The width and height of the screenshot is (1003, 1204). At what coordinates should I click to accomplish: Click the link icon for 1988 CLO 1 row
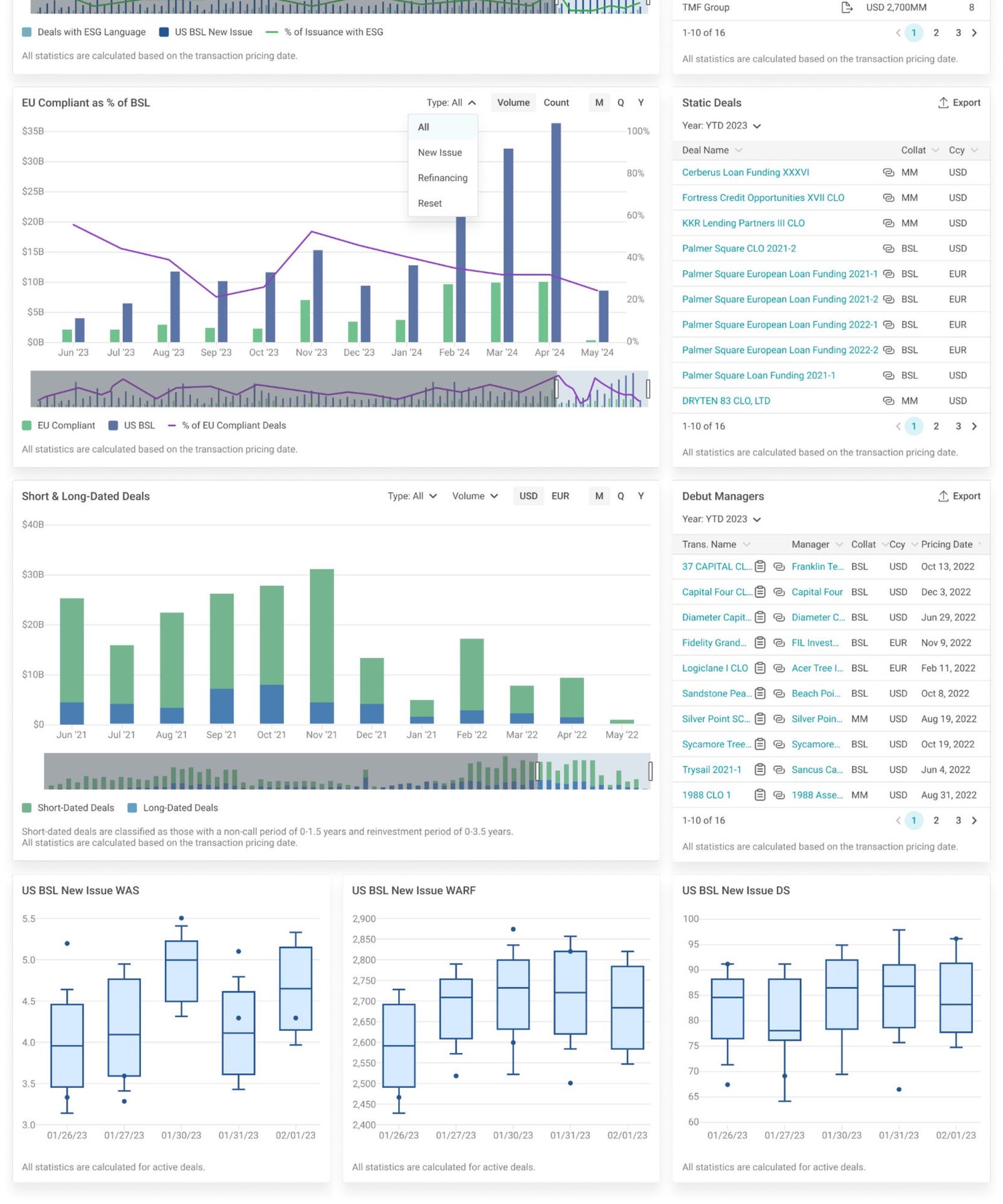[779, 795]
